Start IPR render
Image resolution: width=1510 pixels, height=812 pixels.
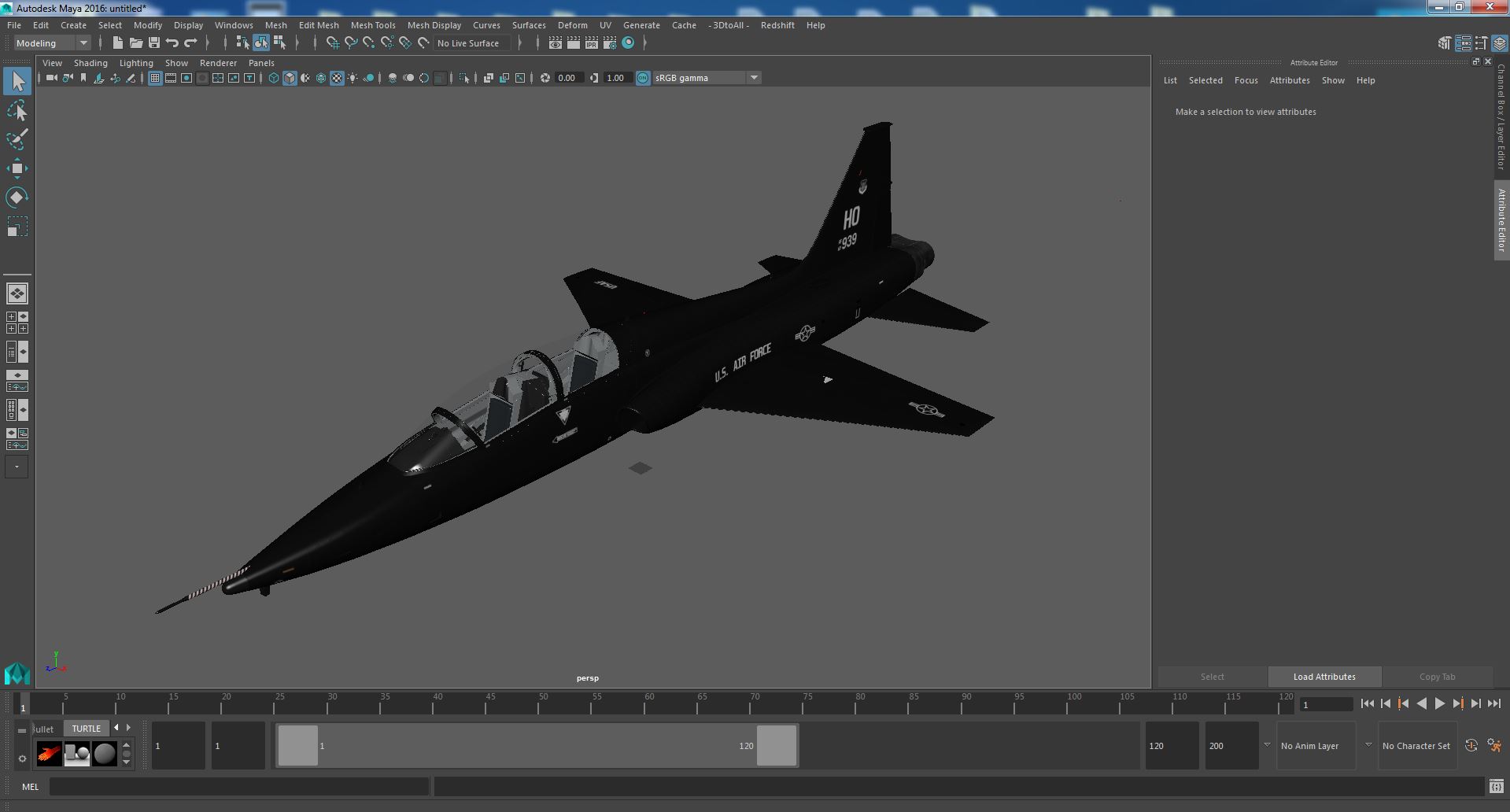592,43
